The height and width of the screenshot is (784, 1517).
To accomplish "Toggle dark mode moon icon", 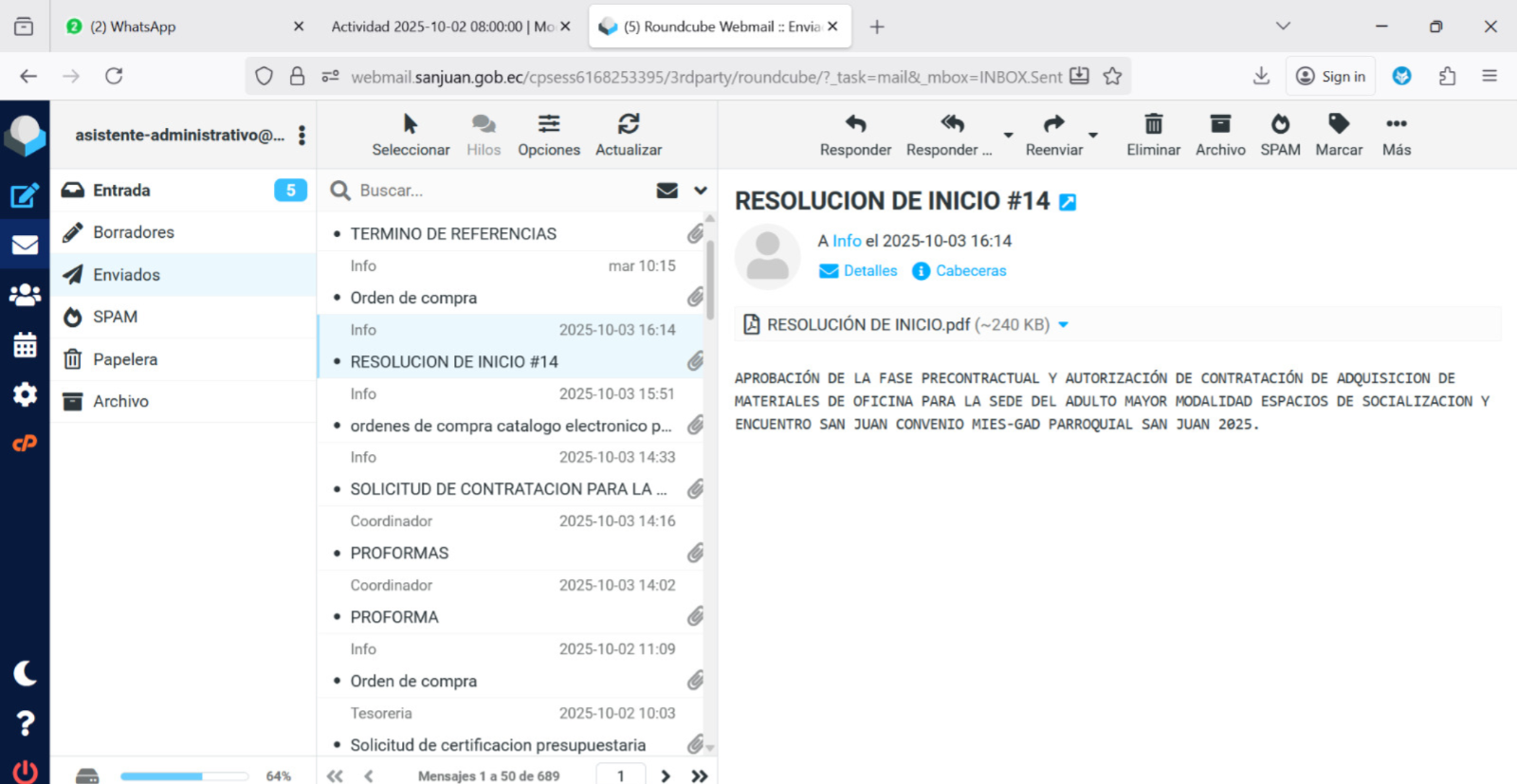I will [25, 673].
